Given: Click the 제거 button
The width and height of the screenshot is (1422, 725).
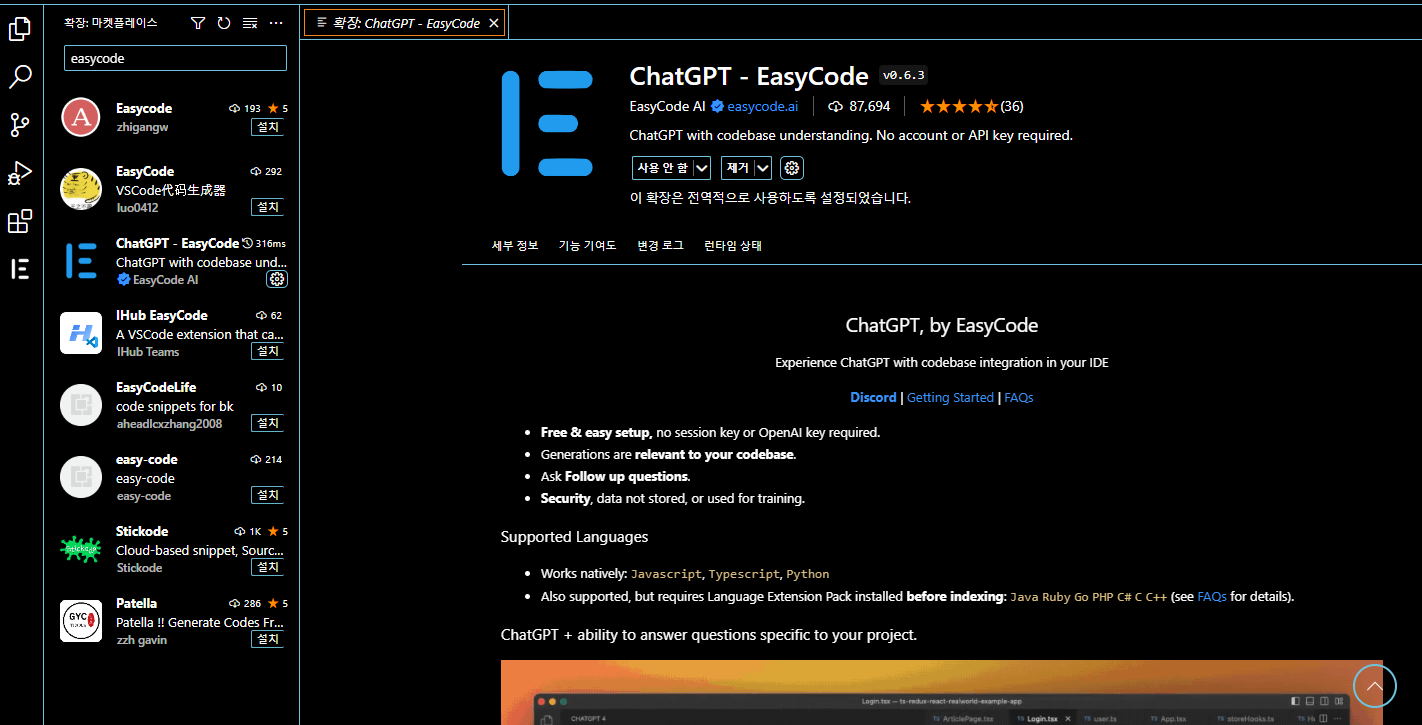Looking at the screenshot, I should [x=738, y=168].
